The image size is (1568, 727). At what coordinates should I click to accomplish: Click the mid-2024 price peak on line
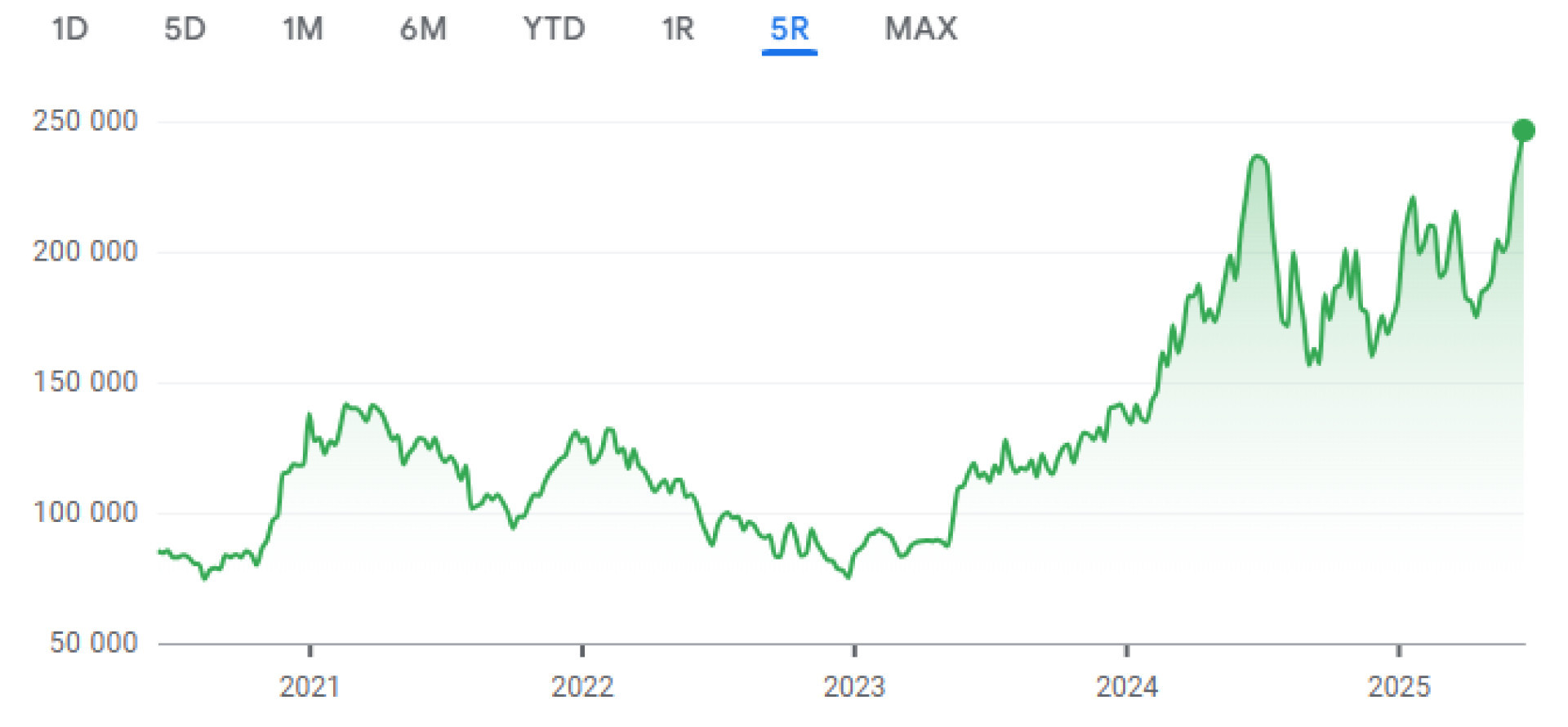coord(1258,157)
